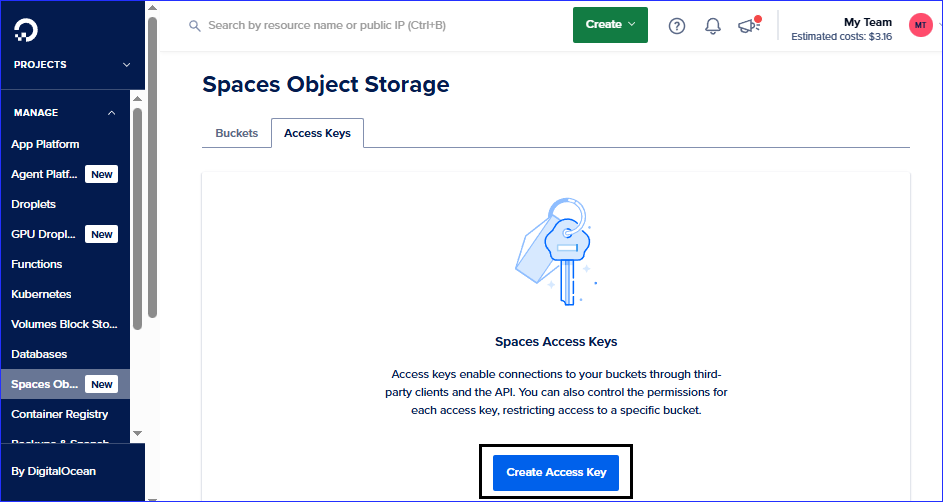Click My Team account name
This screenshot has width=943, height=502.
point(867,22)
